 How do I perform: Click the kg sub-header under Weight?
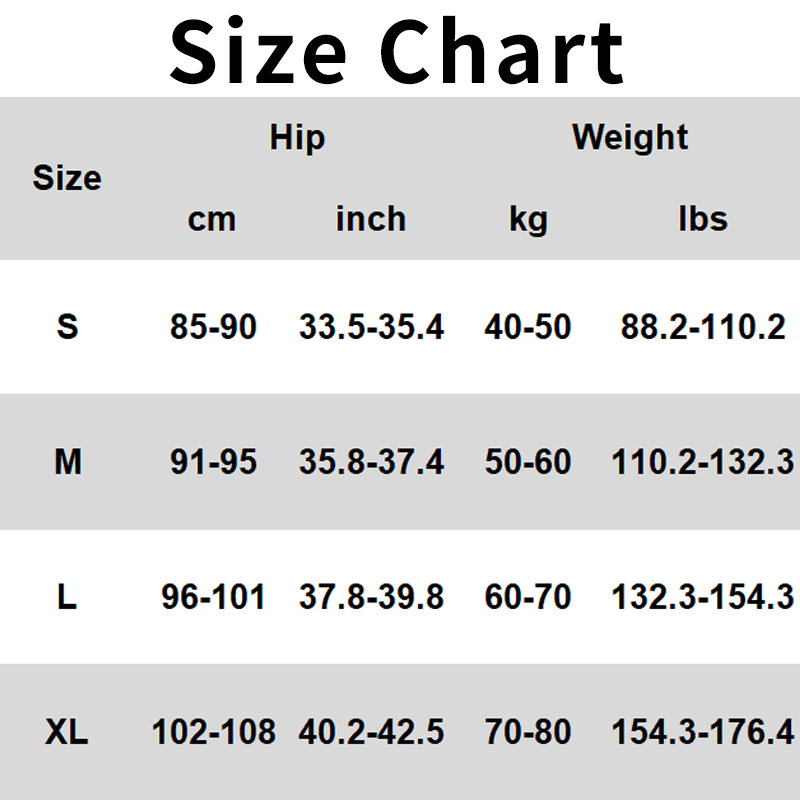(x=528, y=219)
